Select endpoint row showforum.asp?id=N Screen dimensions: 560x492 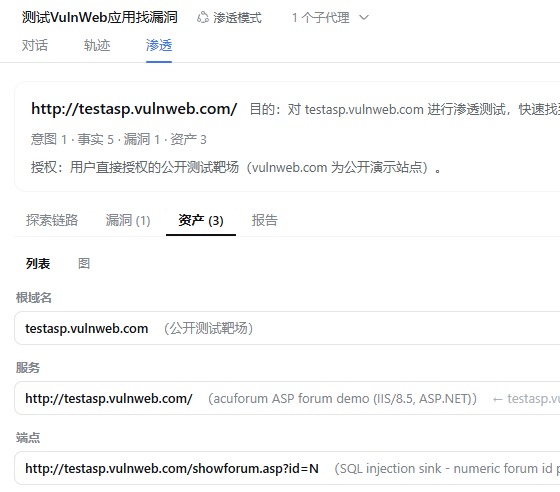click(287, 468)
